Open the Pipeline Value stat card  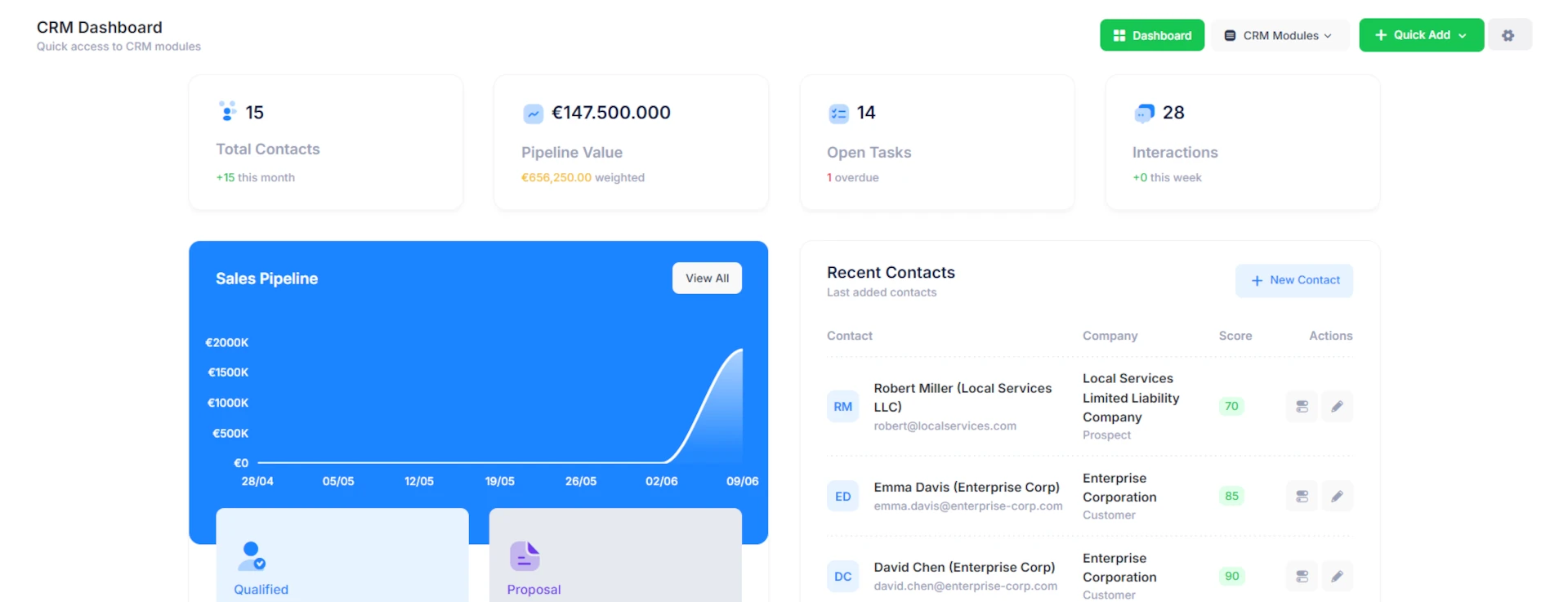(631, 142)
